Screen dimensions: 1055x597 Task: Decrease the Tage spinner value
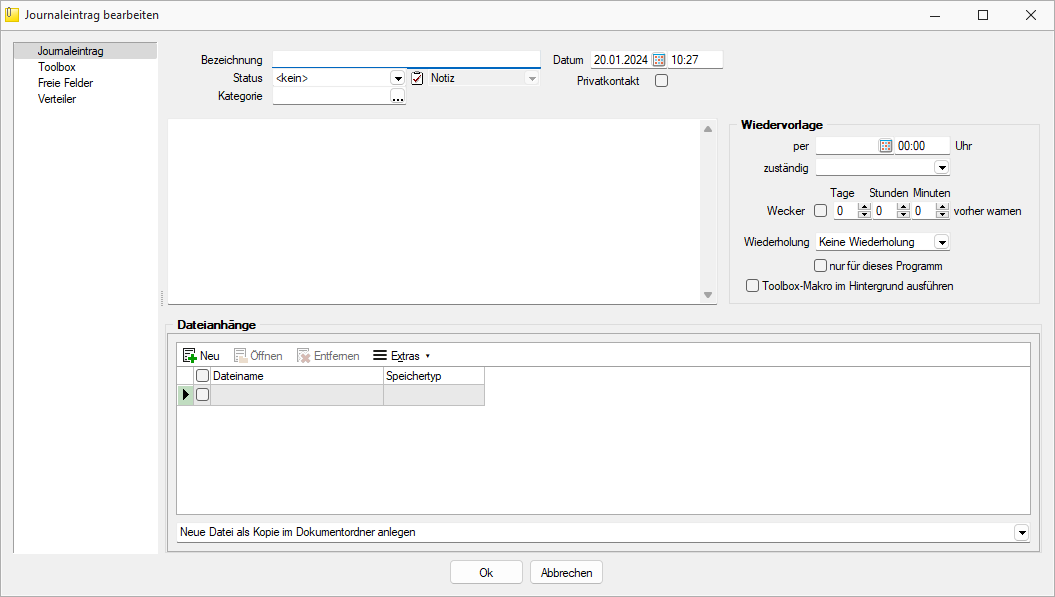click(x=865, y=215)
